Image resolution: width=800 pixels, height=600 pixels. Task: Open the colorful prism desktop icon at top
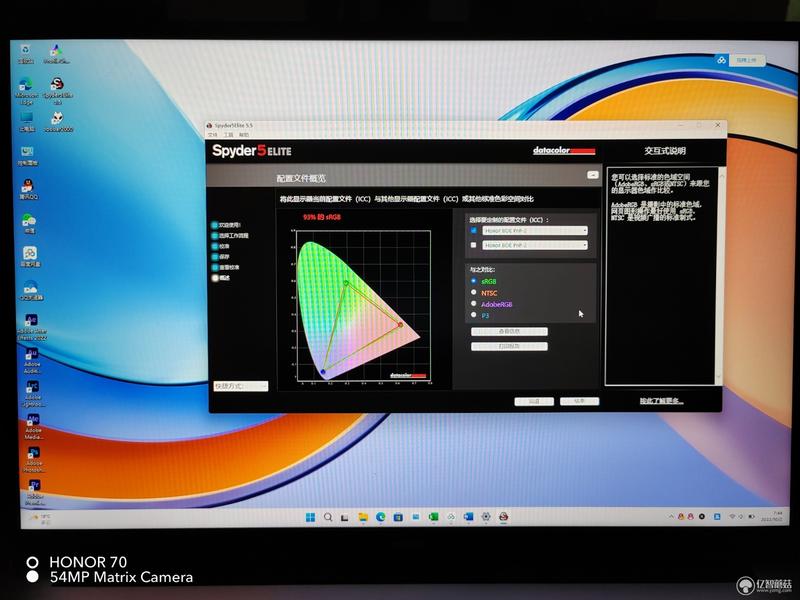click(x=56, y=54)
